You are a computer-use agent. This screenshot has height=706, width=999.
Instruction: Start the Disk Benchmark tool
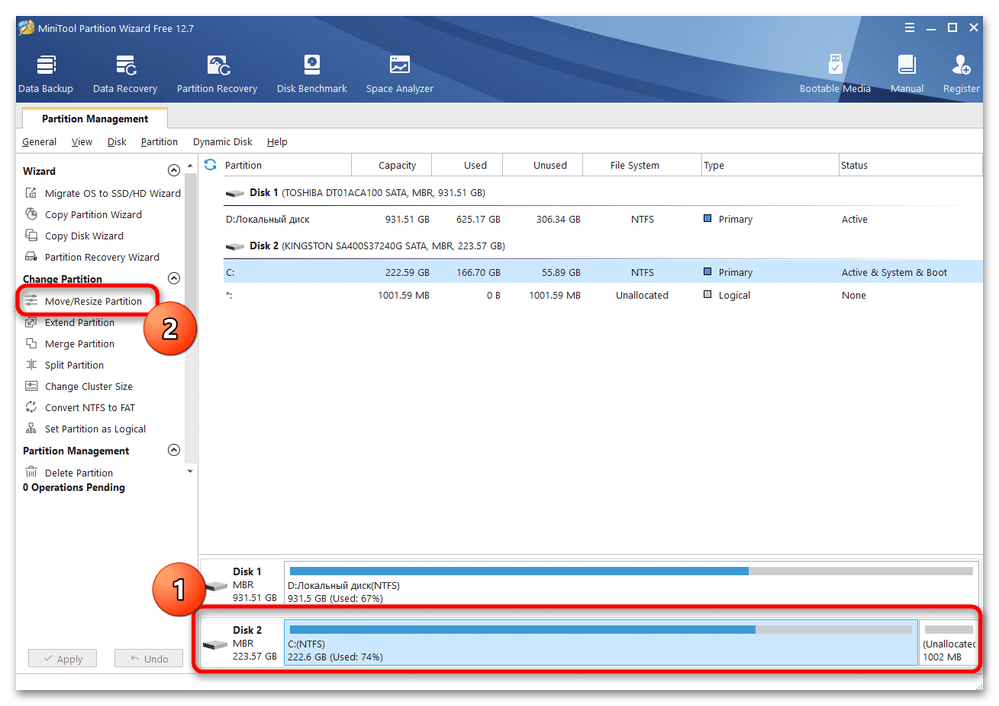[x=312, y=73]
